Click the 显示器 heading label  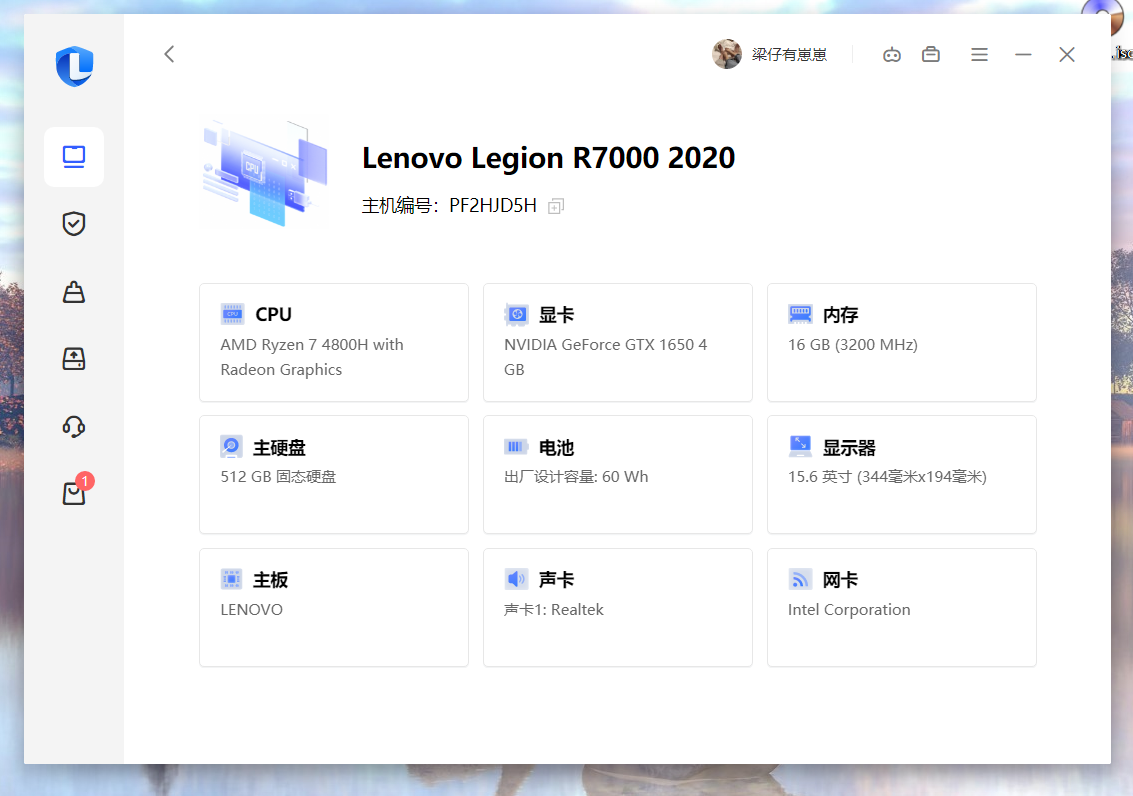[x=849, y=448]
